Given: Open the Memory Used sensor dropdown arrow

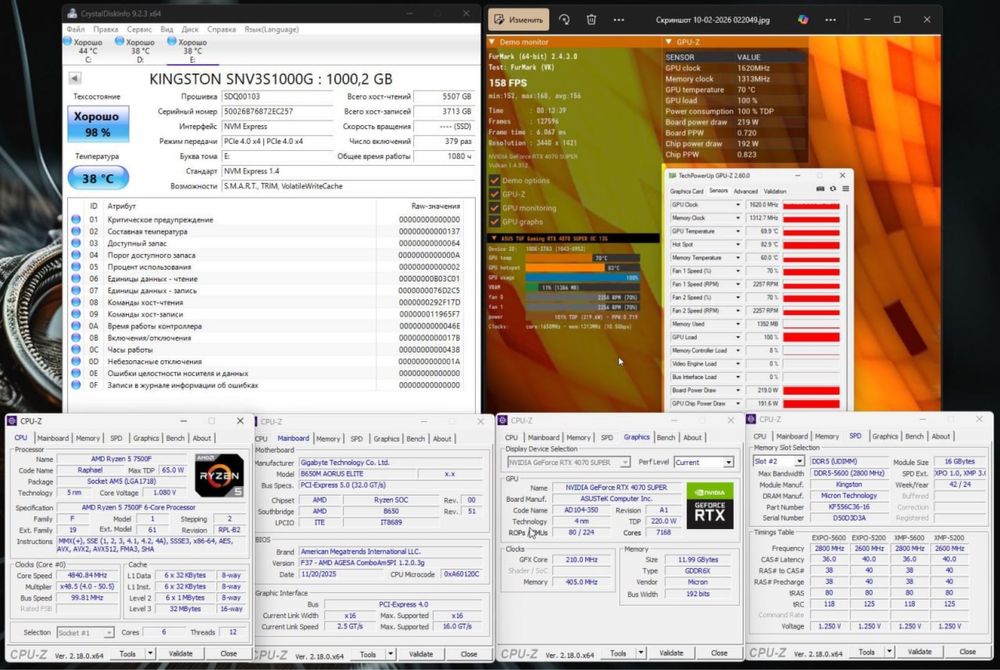Looking at the screenshot, I should 738,324.
